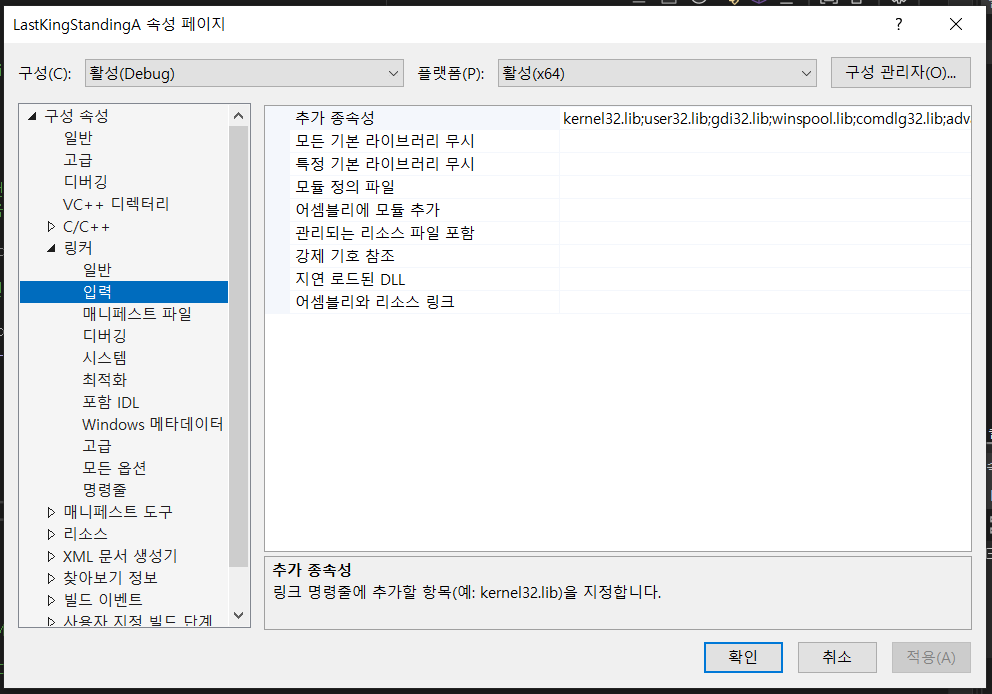Select 시스템 tree item
Image resolution: width=992 pixels, height=694 pixels.
click(x=104, y=358)
